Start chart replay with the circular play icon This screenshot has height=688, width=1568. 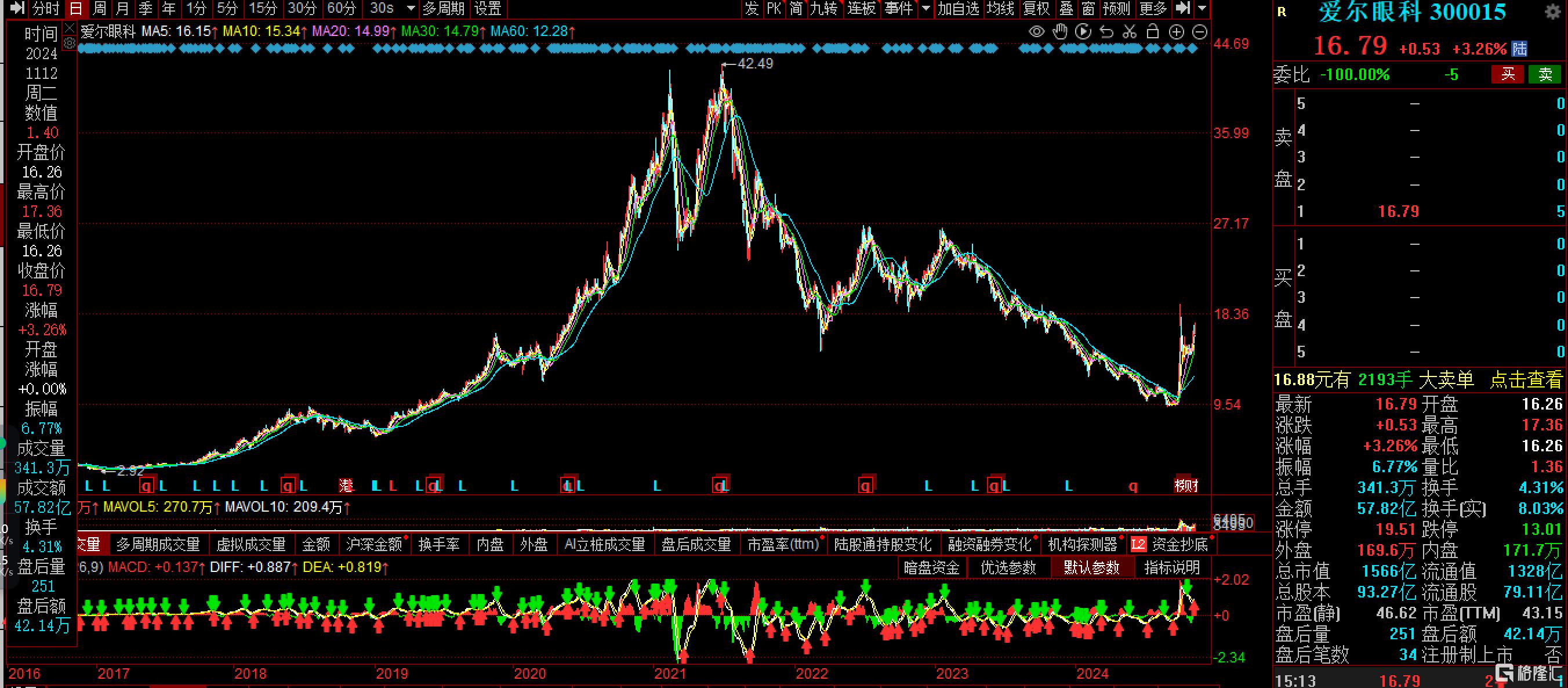(x=1083, y=32)
